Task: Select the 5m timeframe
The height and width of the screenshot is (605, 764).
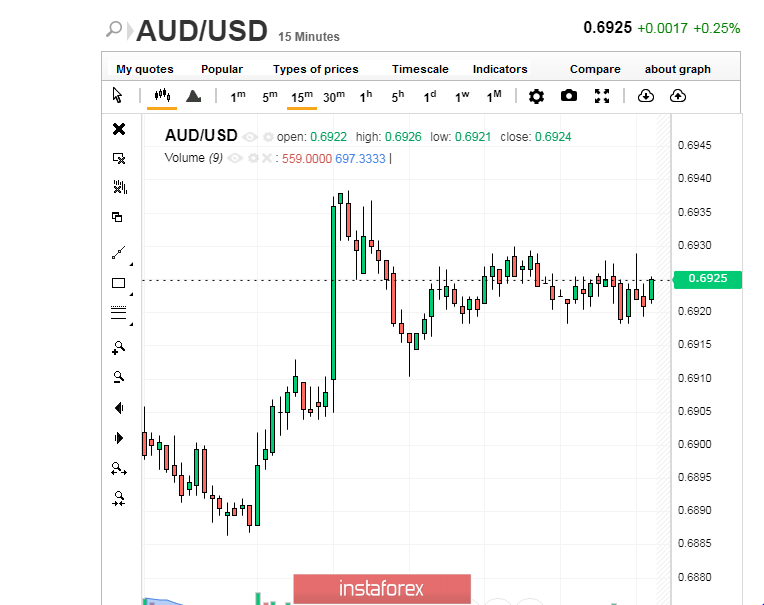Action: point(269,96)
